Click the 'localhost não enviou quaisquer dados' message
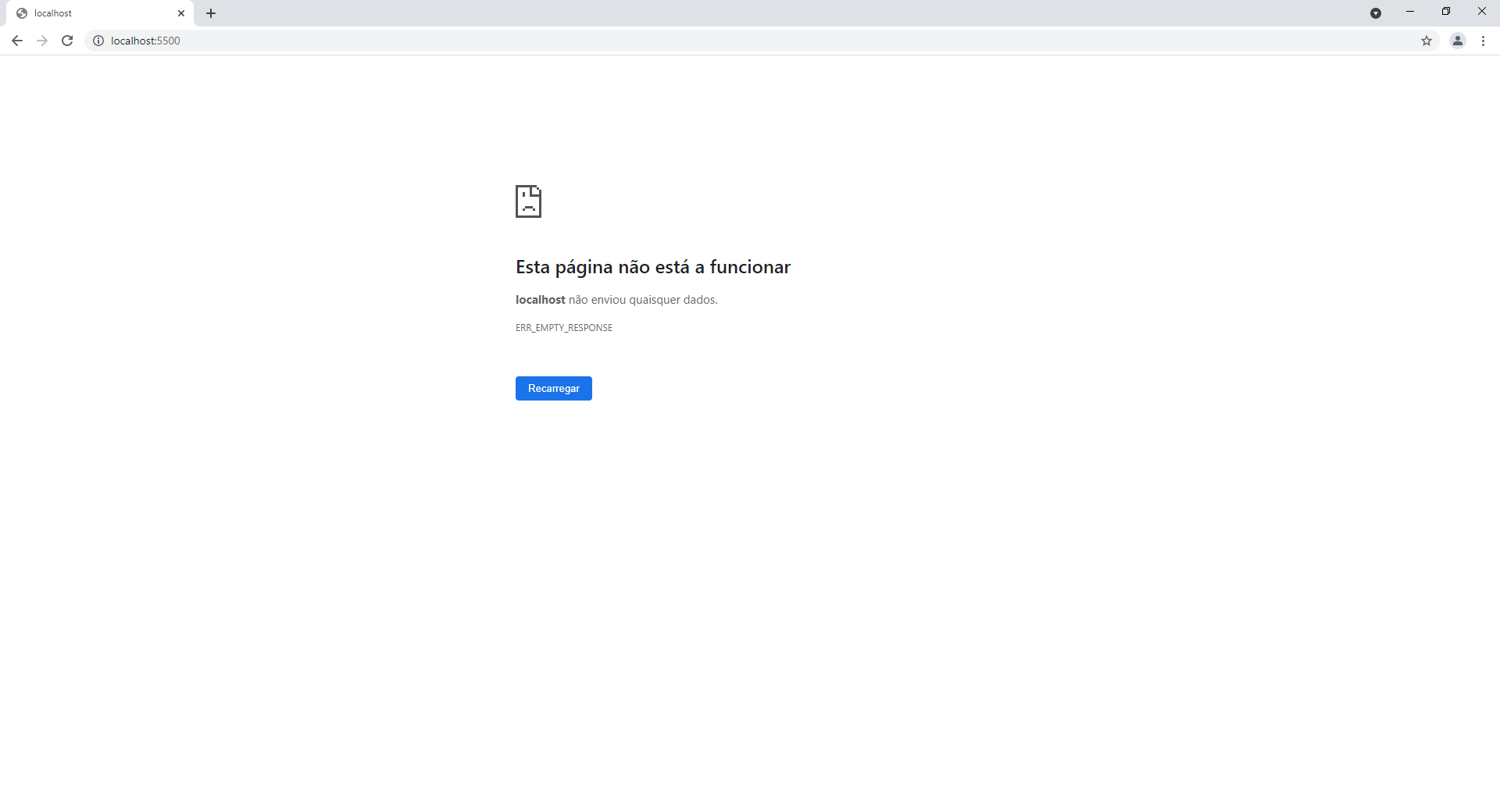The width and height of the screenshot is (1500, 812). click(616, 300)
